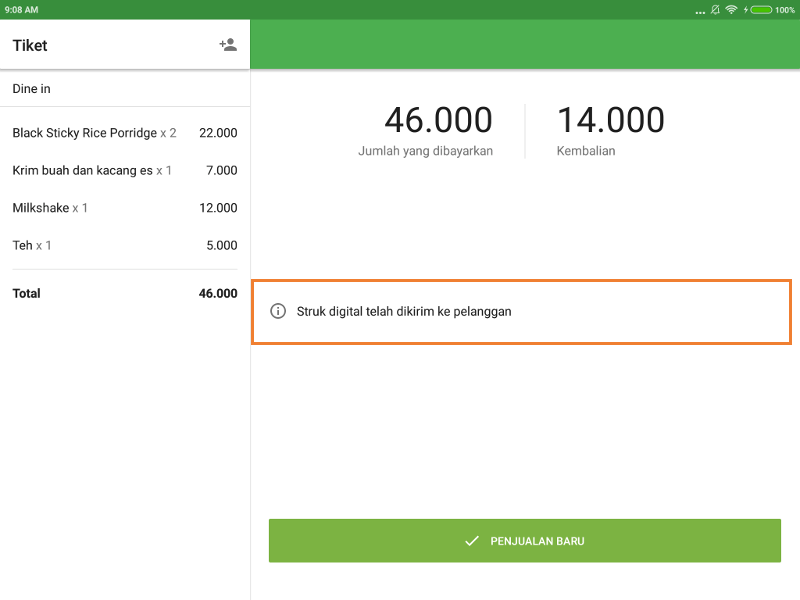Click the add customer icon
Screen dimensions: 800x600
pos(228,44)
